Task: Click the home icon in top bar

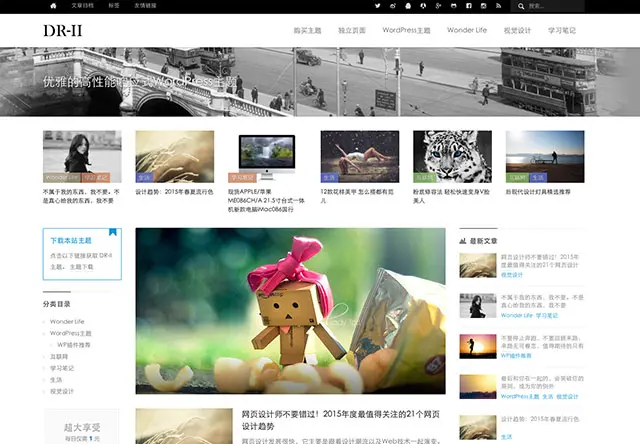Action: [x=53, y=6]
